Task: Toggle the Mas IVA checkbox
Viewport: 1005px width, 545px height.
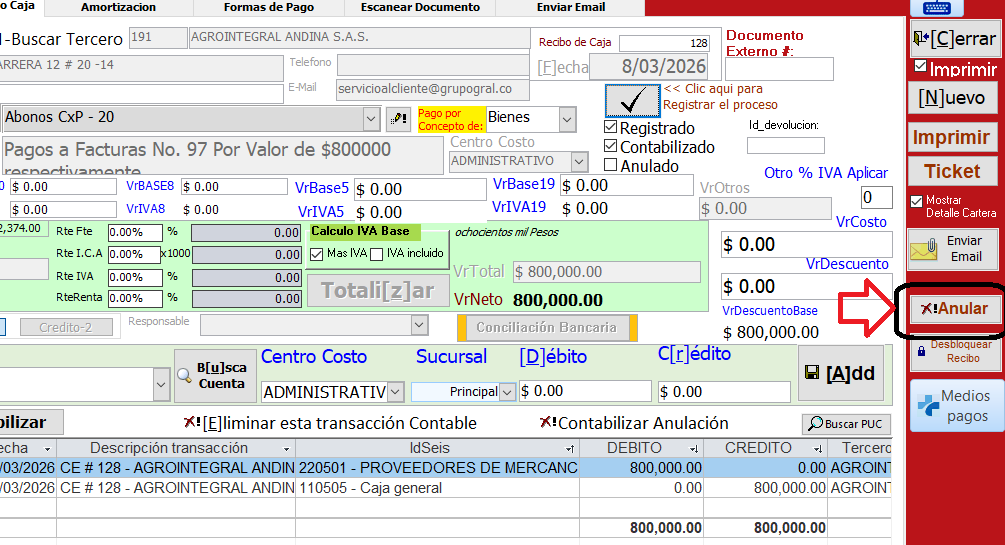Action: (x=317, y=254)
